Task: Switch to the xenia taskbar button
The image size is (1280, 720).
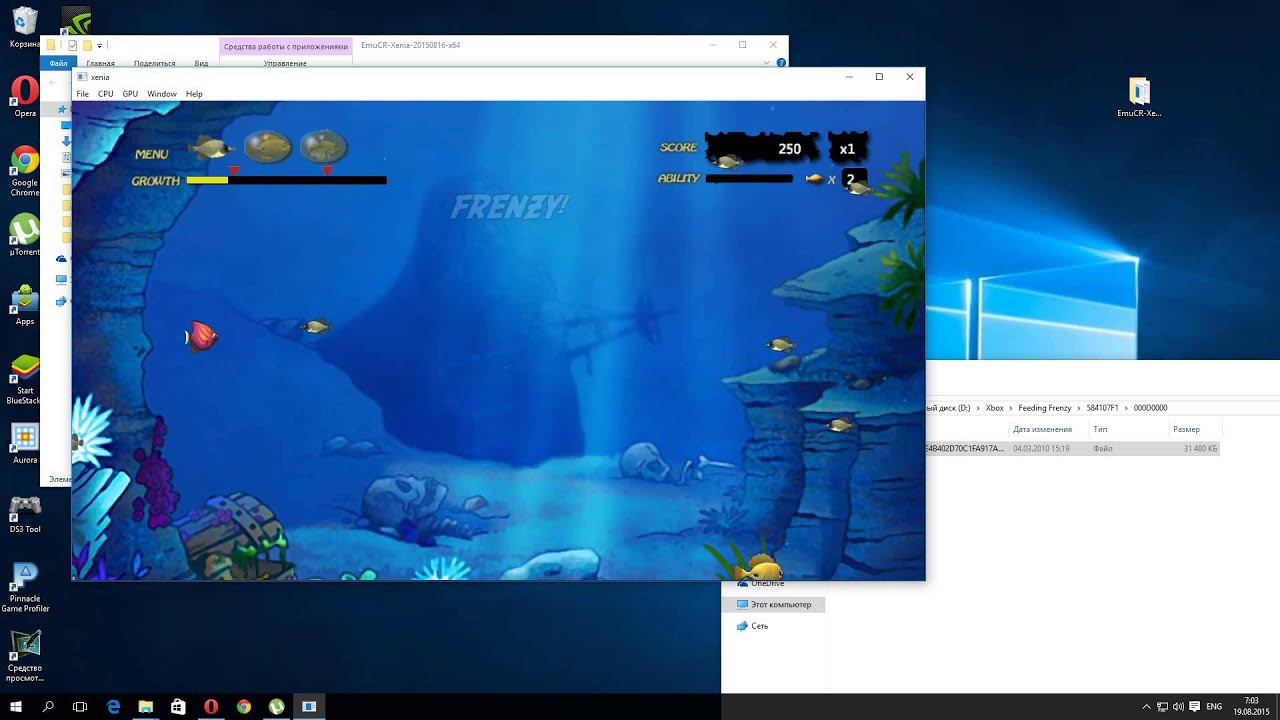Action: coord(309,706)
